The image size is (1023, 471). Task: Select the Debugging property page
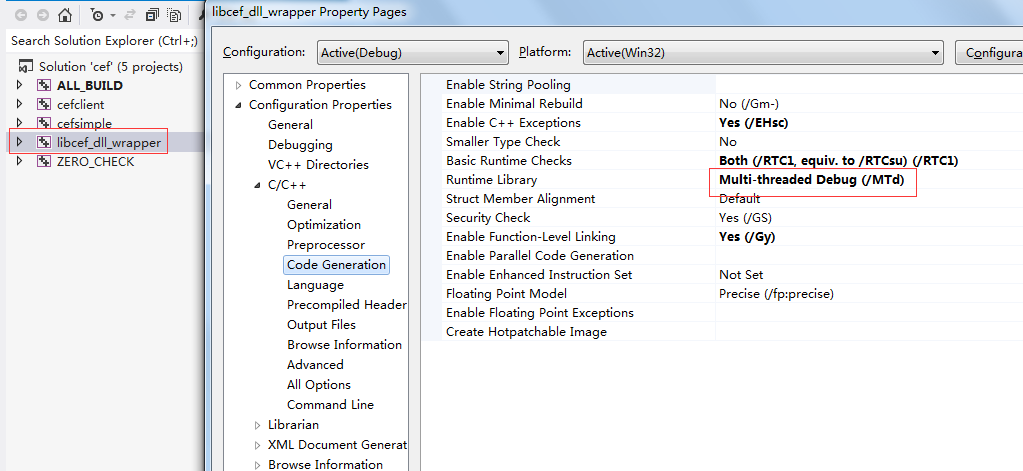click(x=300, y=145)
